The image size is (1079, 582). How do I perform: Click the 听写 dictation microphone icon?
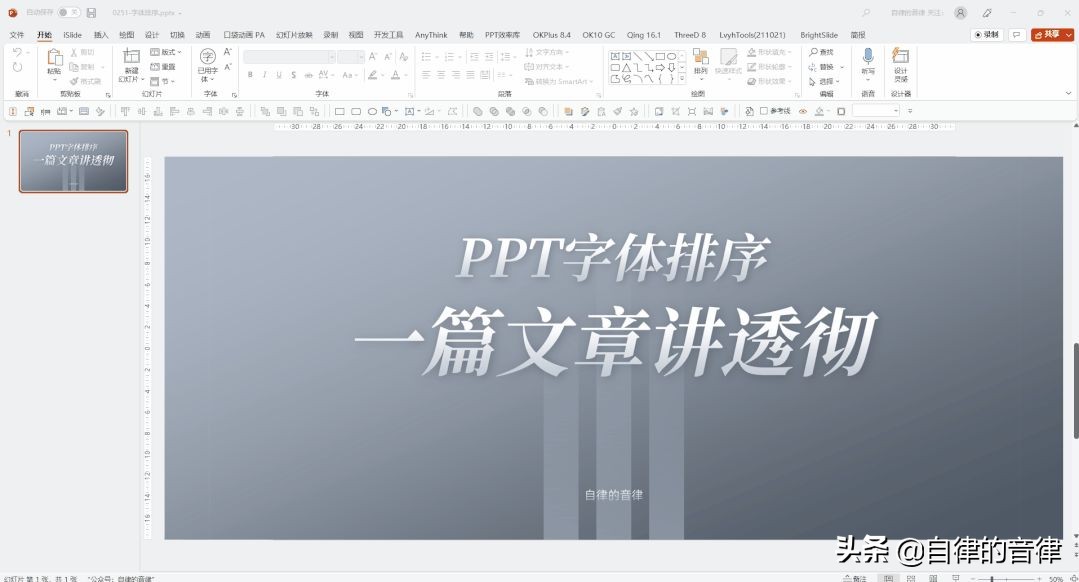867,56
